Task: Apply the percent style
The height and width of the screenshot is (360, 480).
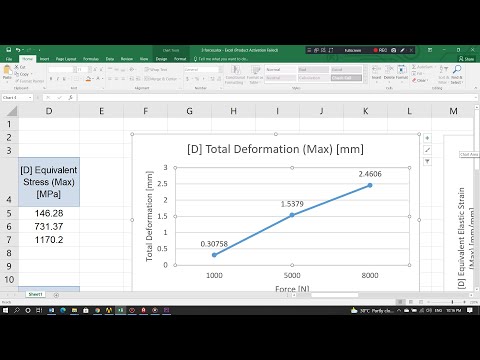Action: tap(197, 79)
